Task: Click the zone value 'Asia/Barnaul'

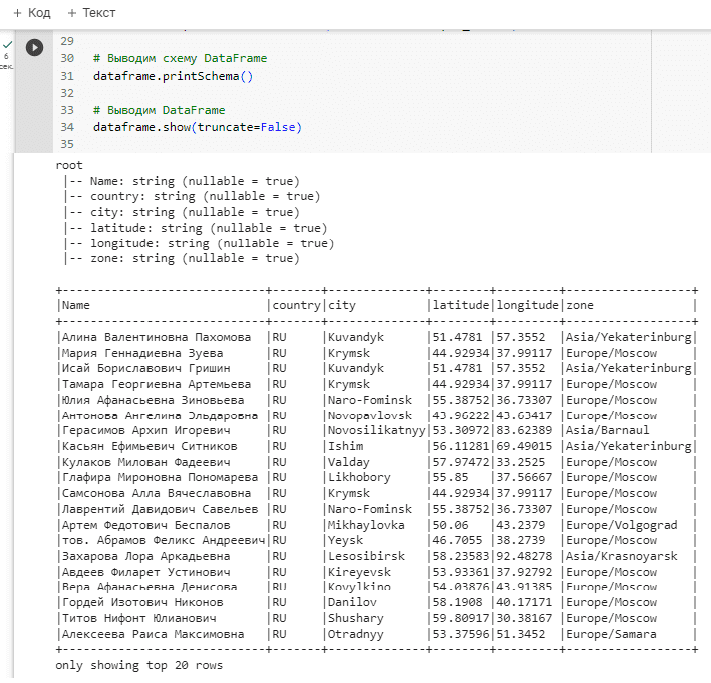Action: tap(608, 430)
